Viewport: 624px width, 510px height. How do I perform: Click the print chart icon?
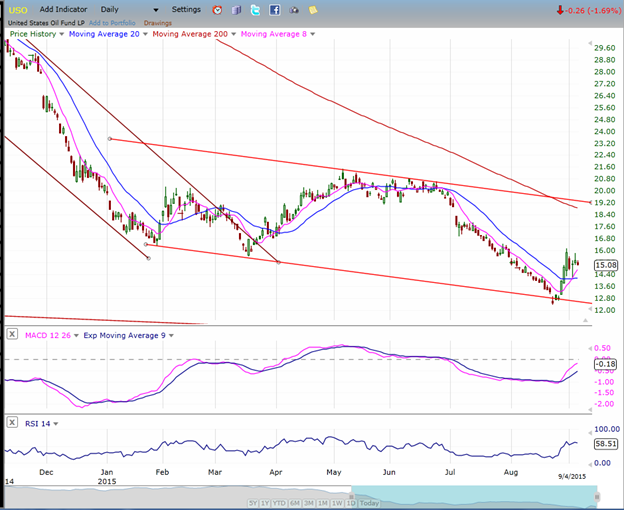coord(293,10)
